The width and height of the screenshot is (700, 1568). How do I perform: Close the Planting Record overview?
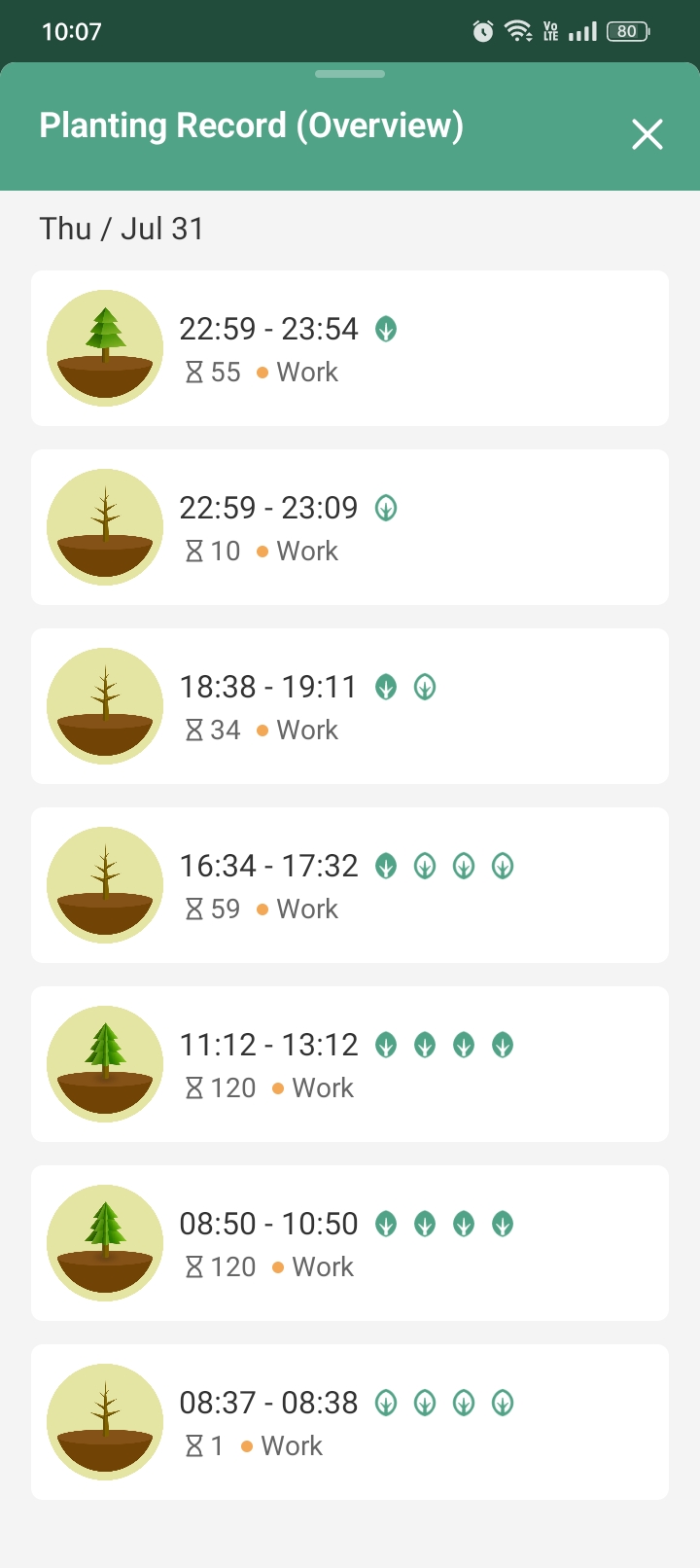[x=647, y=134]
